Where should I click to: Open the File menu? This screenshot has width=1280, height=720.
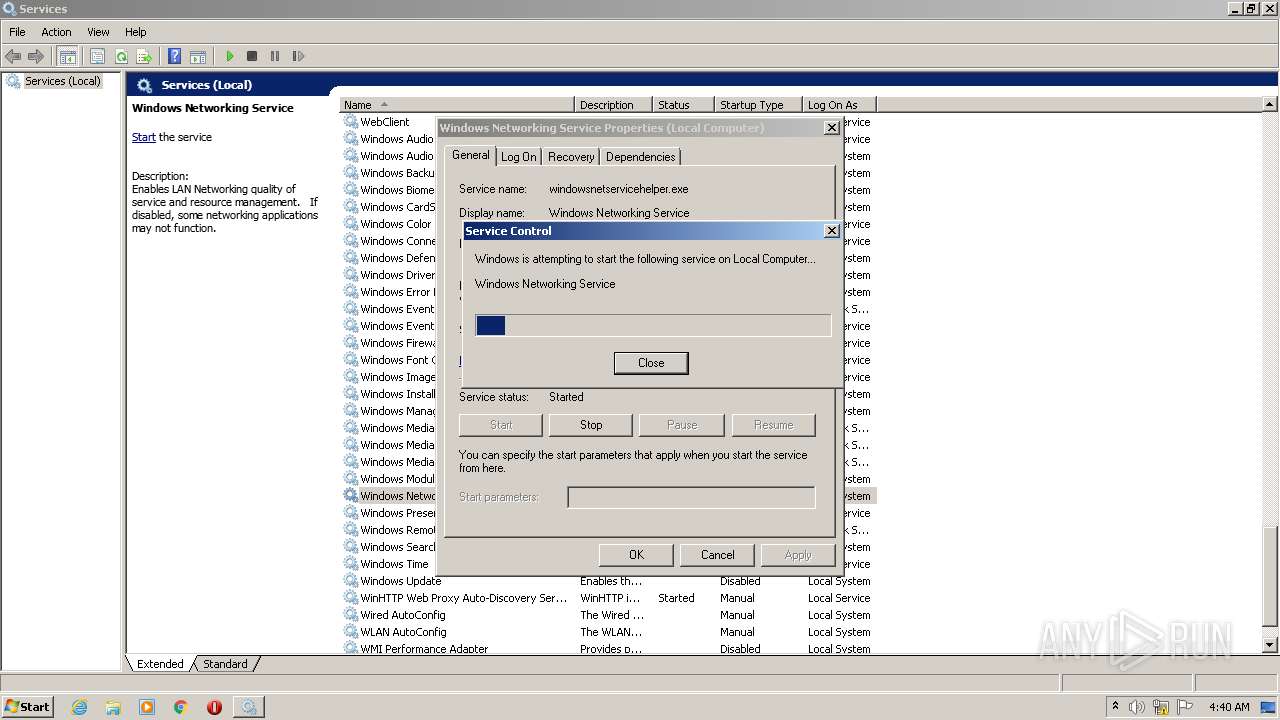click(17, 32)
